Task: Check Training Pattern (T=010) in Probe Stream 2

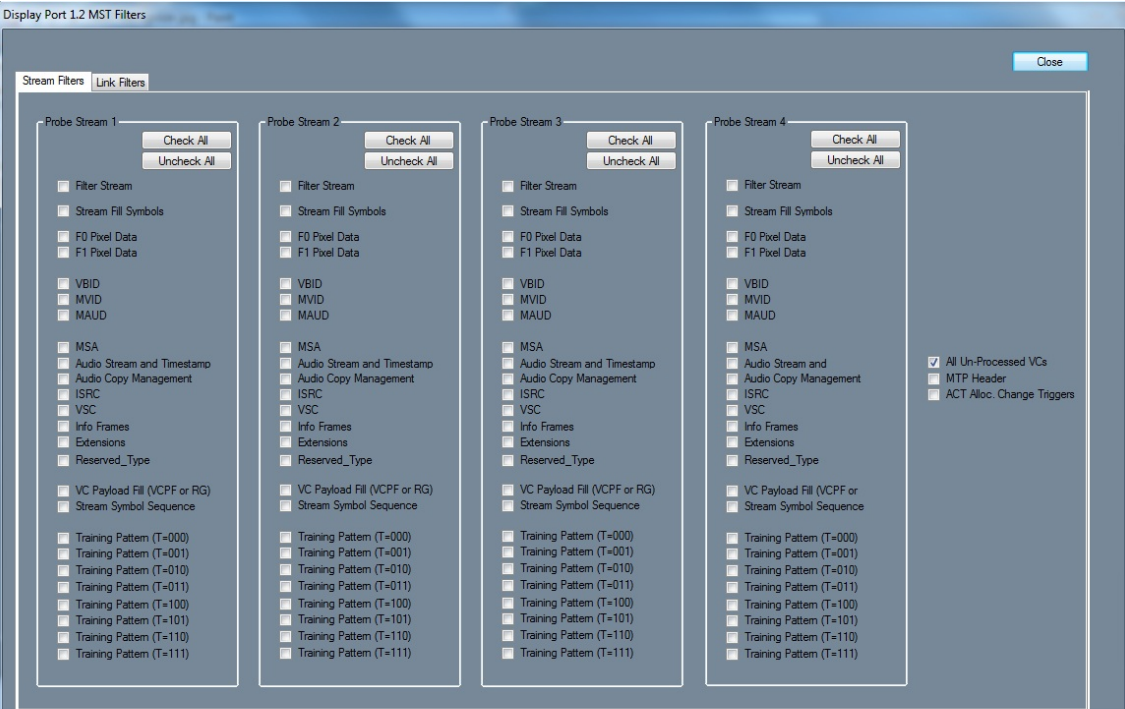Action: click(286, 570)
